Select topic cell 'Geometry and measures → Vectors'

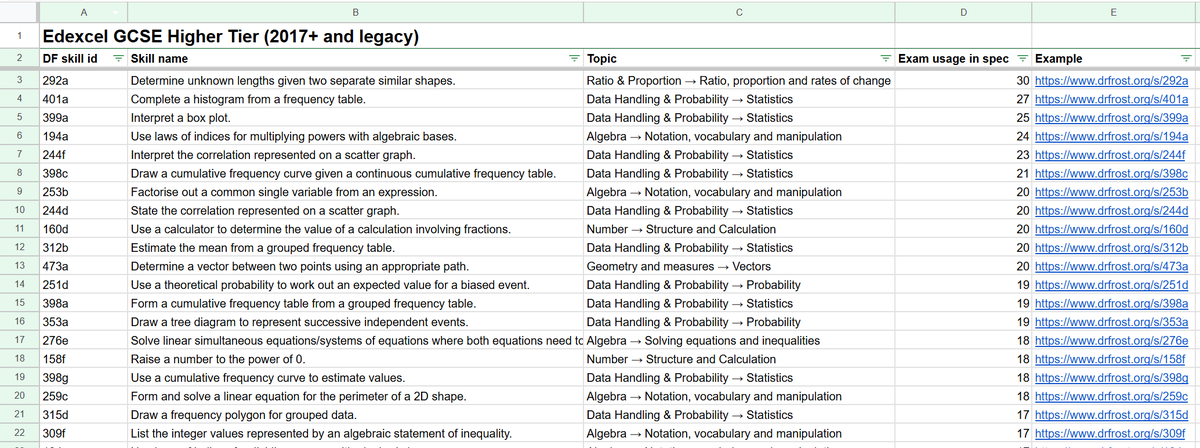coord(739,266)
